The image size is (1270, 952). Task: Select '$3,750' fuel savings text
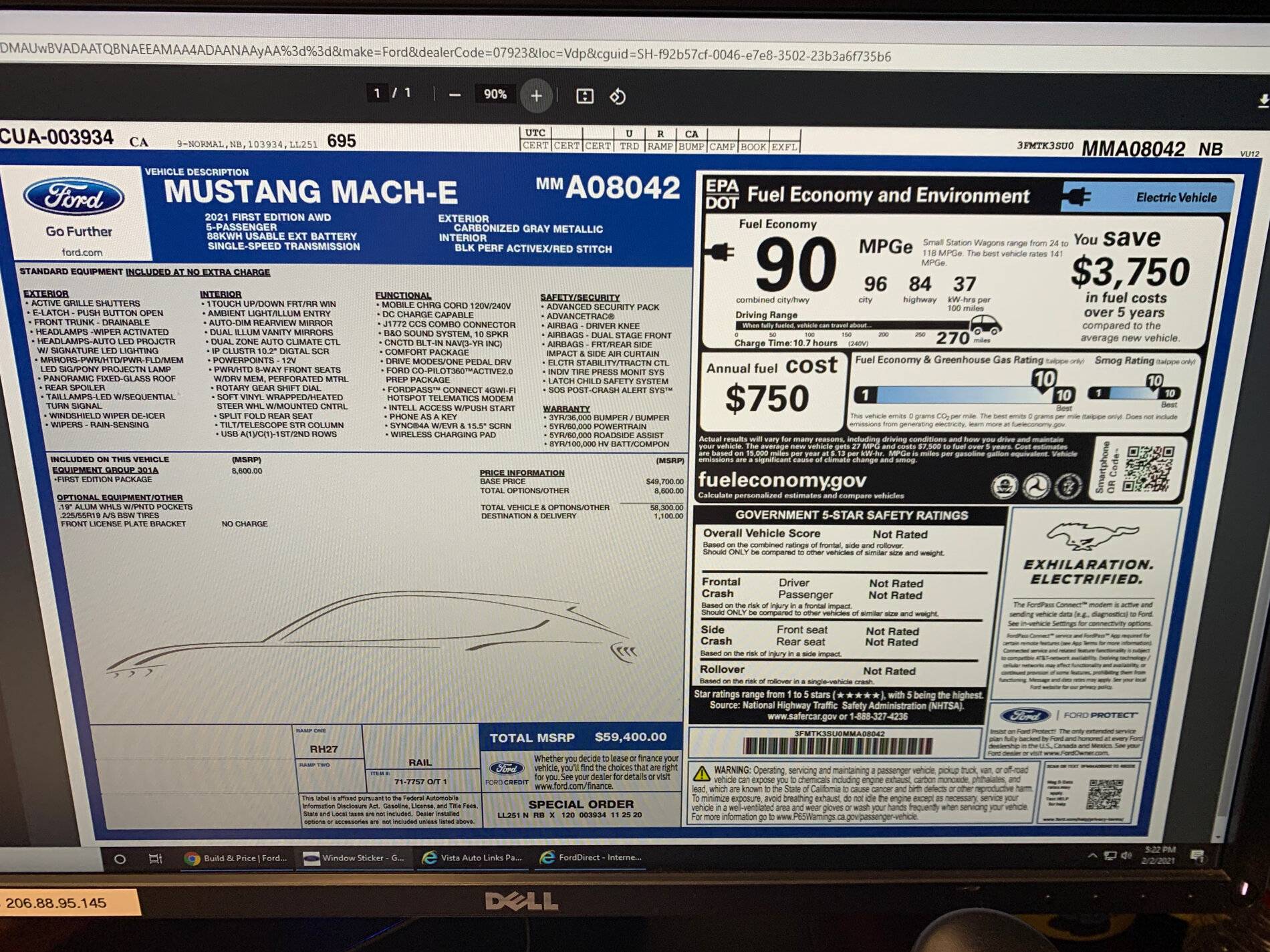tap(1130, 271)
